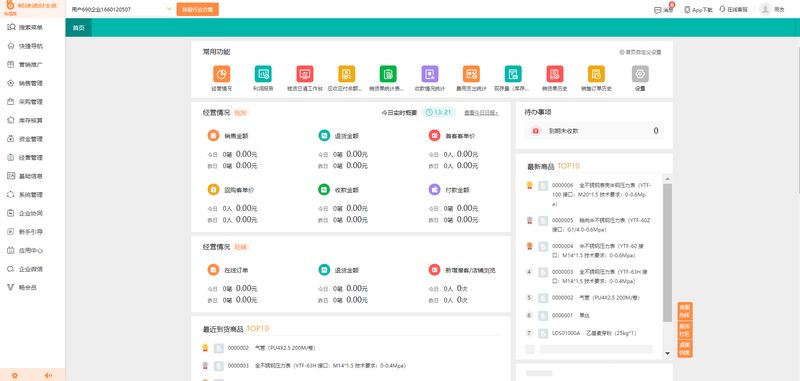
Task: Click the bottom orange floating 桌面快捷 button
Action: pyautogui.click(x=685, y=348)
